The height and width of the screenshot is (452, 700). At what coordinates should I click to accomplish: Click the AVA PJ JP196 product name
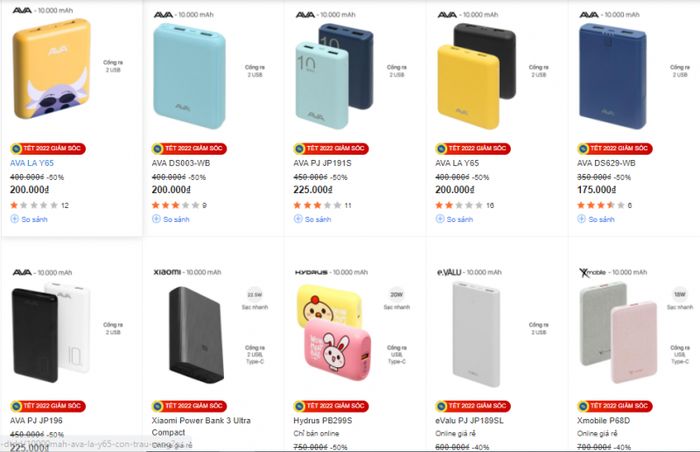click(x=36, y=420)
